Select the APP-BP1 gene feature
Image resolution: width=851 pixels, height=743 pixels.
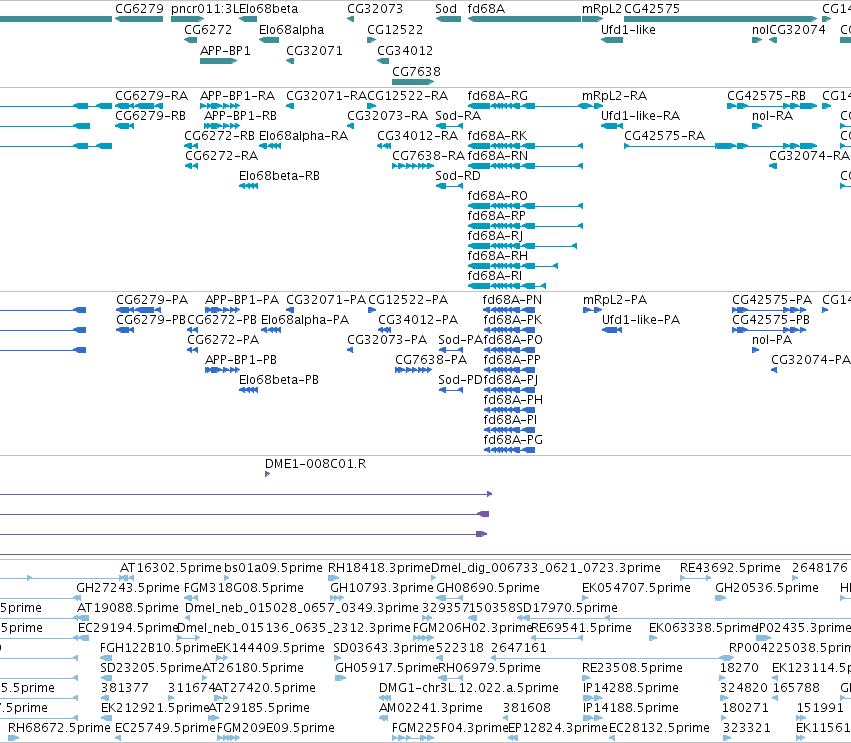click(218, 61)
